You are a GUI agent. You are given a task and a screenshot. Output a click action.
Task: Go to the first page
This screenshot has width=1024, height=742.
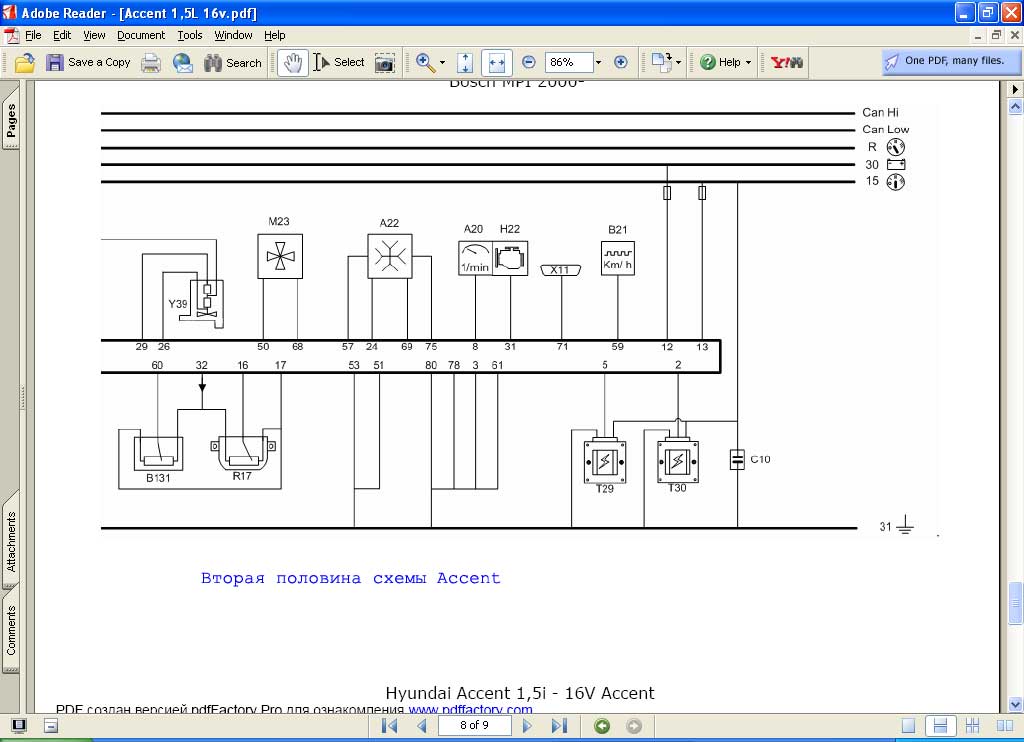(390, 726)
